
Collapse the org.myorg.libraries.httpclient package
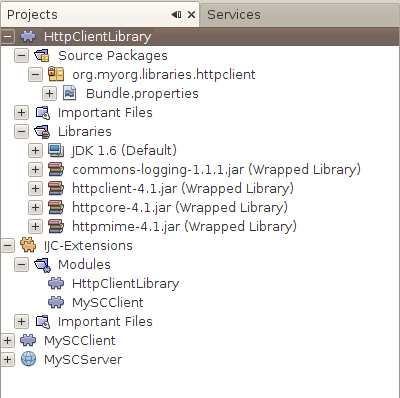35,74
